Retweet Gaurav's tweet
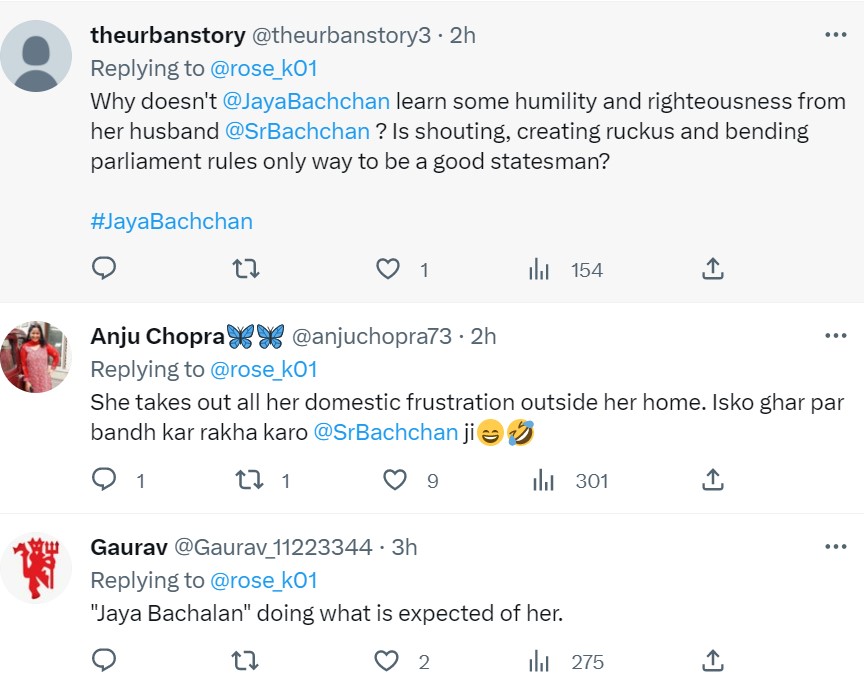 [x=245, y=661]
